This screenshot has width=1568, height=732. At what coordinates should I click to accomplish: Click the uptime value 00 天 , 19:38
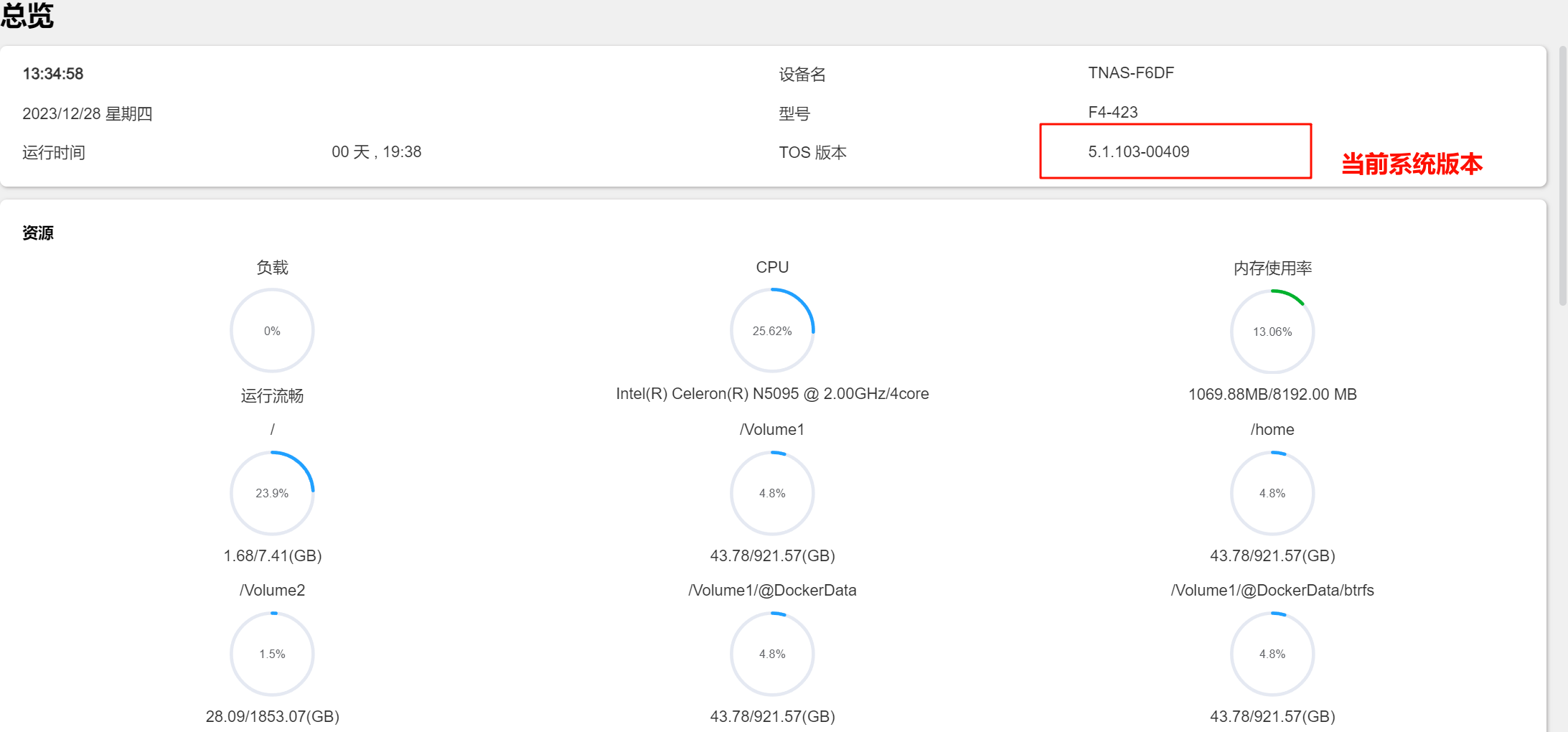pos(376,152)
